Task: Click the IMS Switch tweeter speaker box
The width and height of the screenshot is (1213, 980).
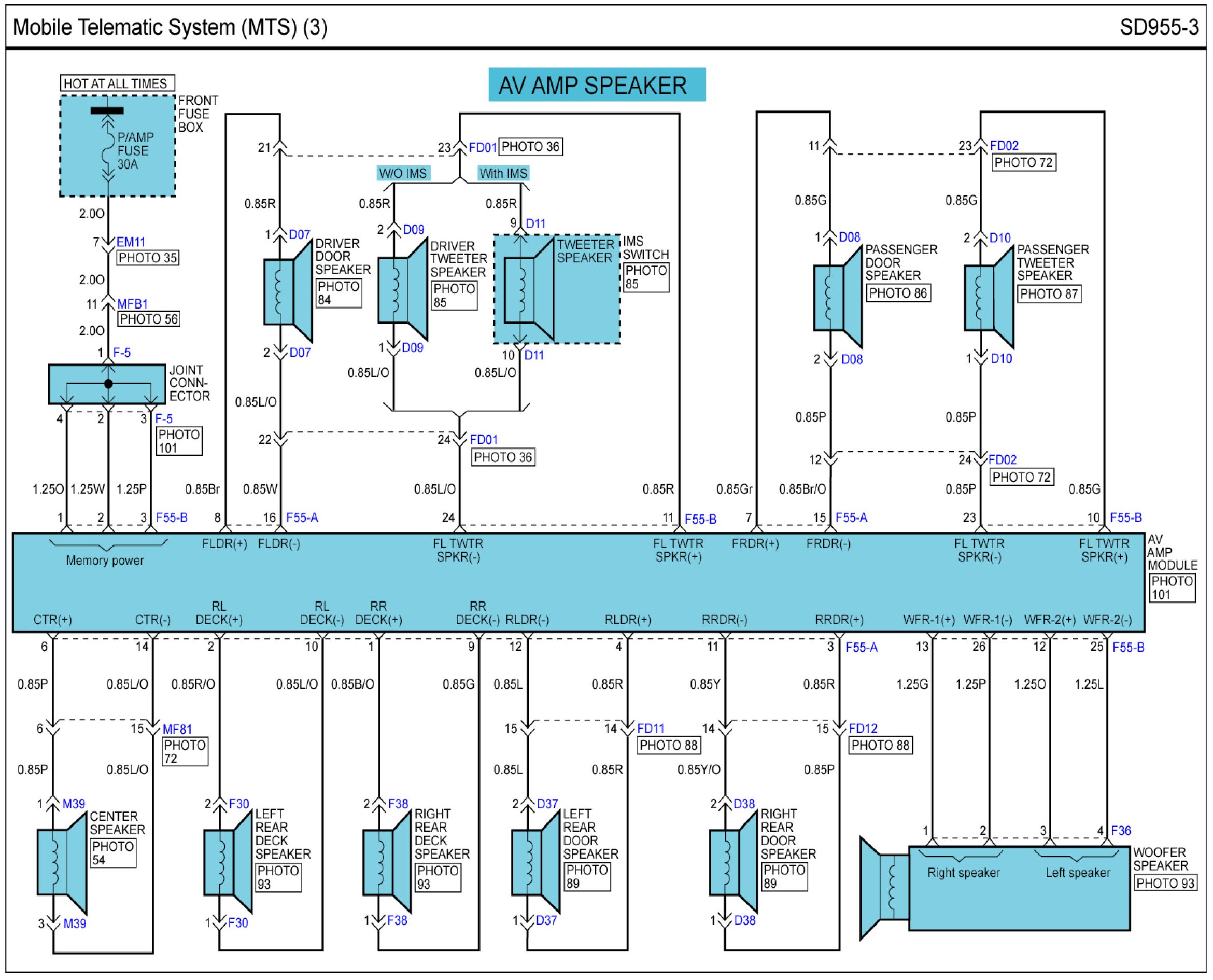Action: pos(557,289)
